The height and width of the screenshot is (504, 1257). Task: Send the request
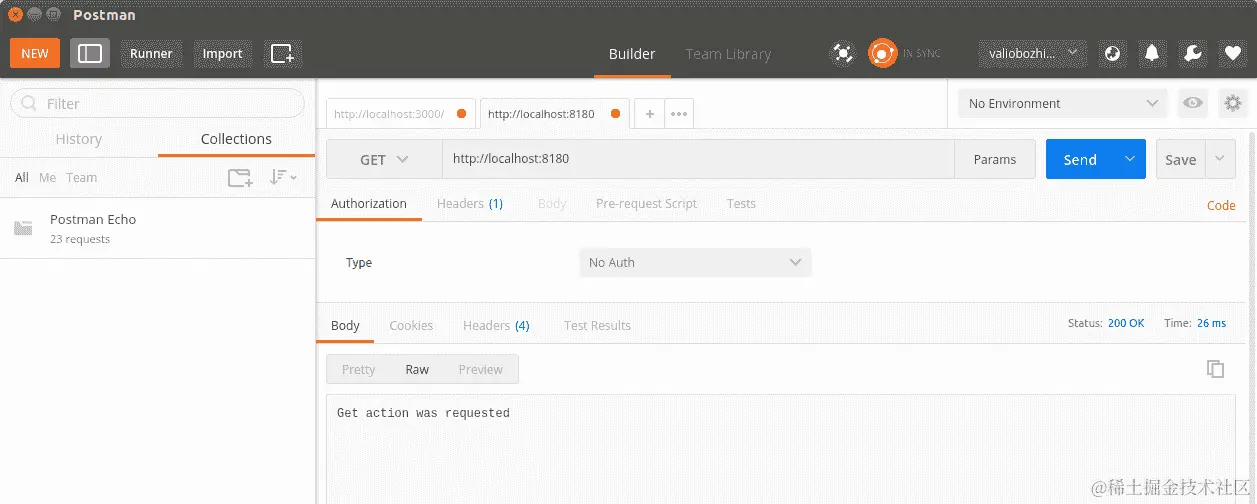1080,159
